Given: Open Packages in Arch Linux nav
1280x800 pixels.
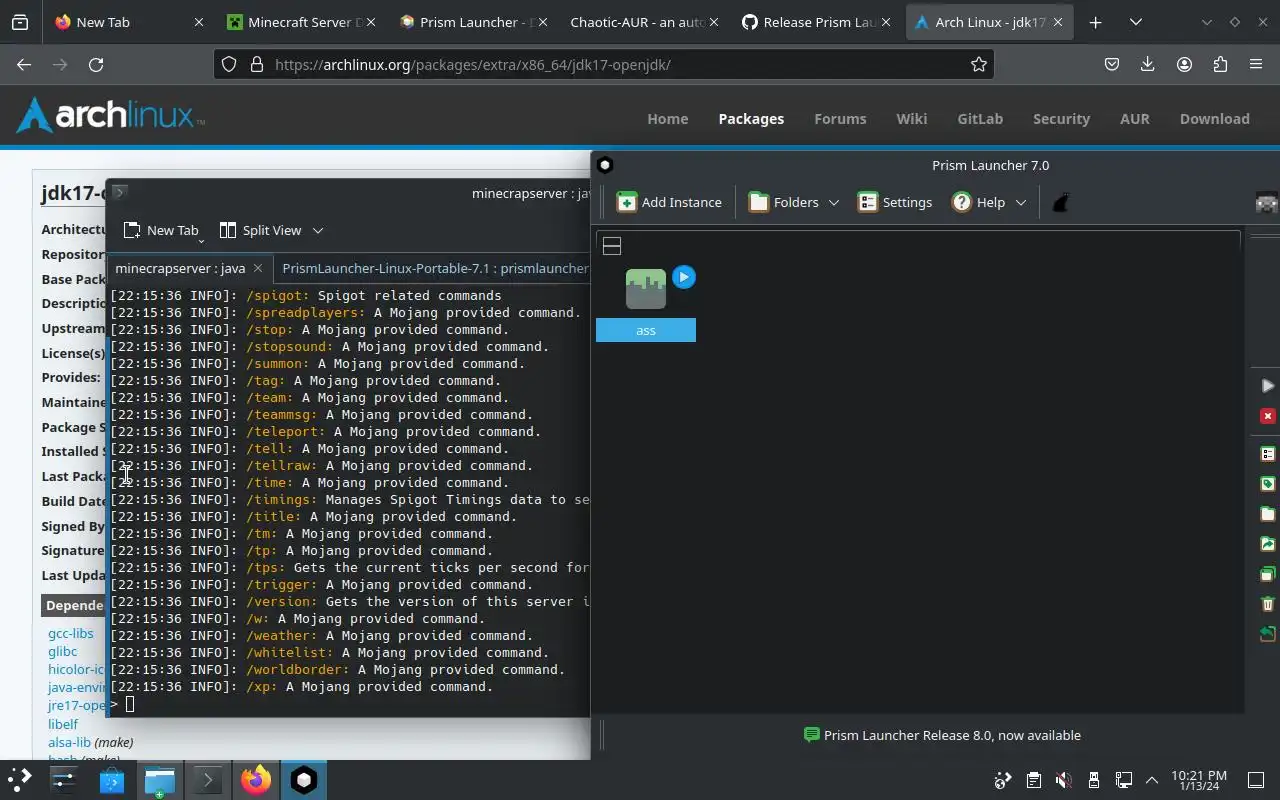Looking at the screenshot, I should pyautogui.click(x=751, y=118).
